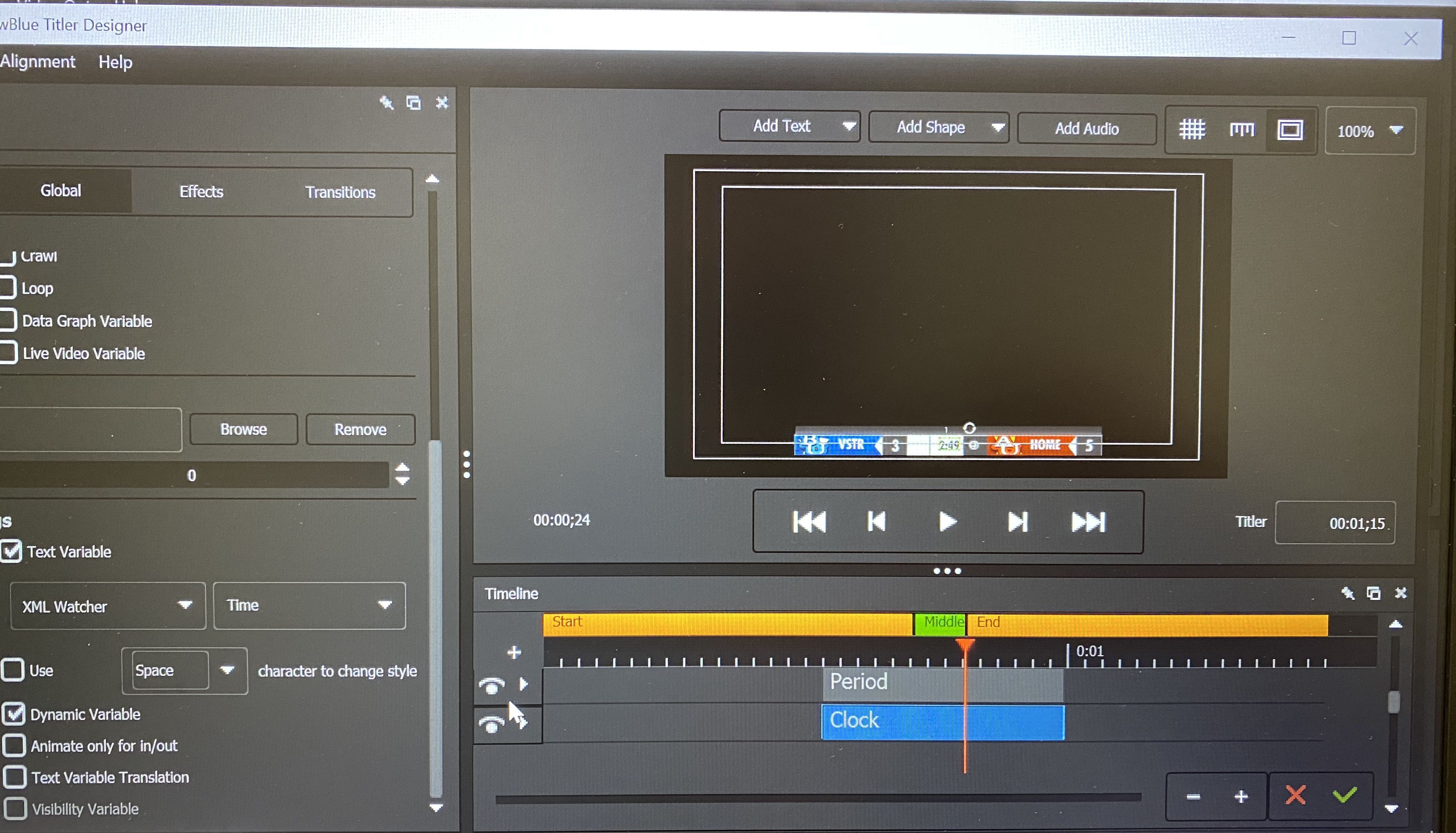Expand the Period layer track arrow
Viewport: 1456px width, 833px height.
click(523, 684)
